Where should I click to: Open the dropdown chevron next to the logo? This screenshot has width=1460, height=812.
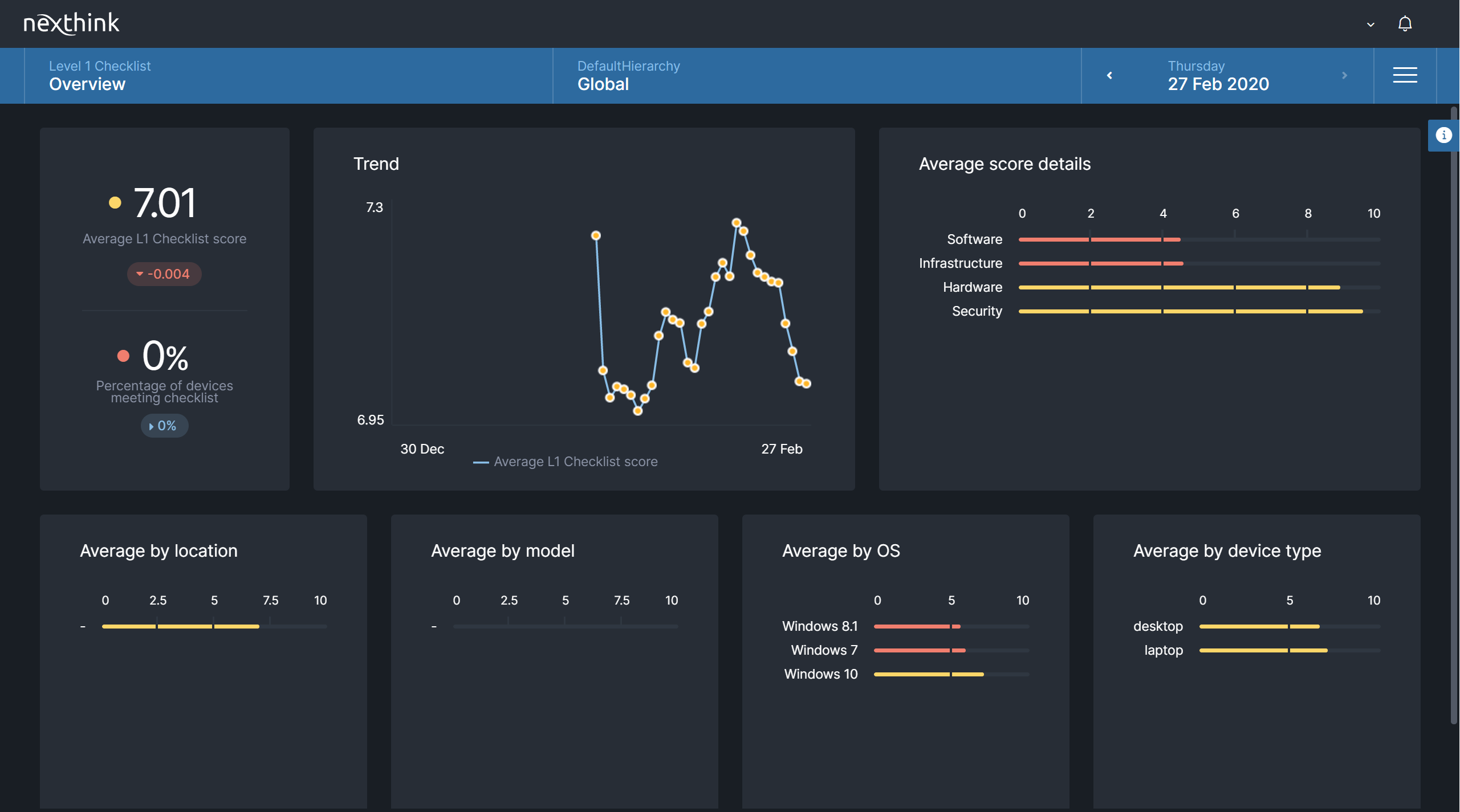coord(1370,25)
